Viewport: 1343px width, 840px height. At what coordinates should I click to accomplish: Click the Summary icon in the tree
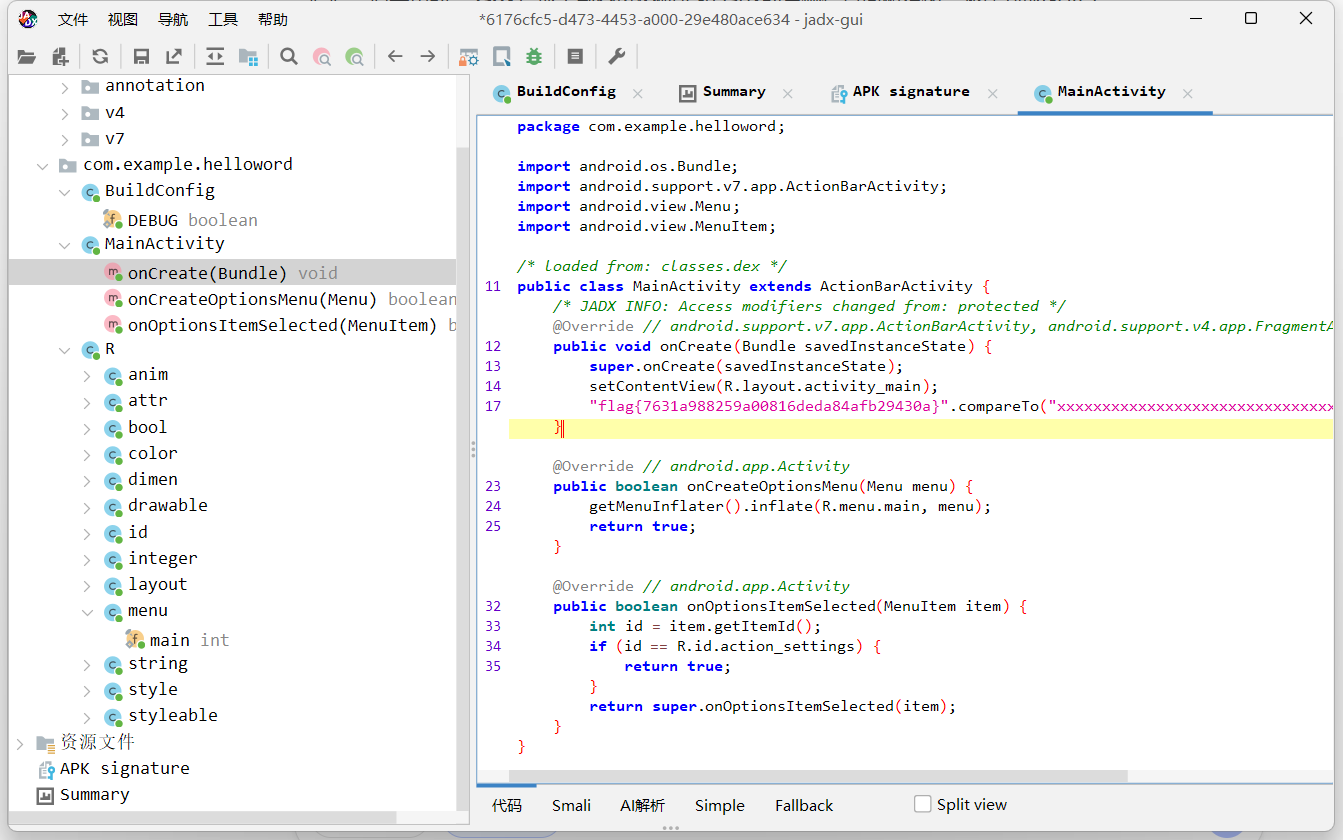[x=44, y=795]
